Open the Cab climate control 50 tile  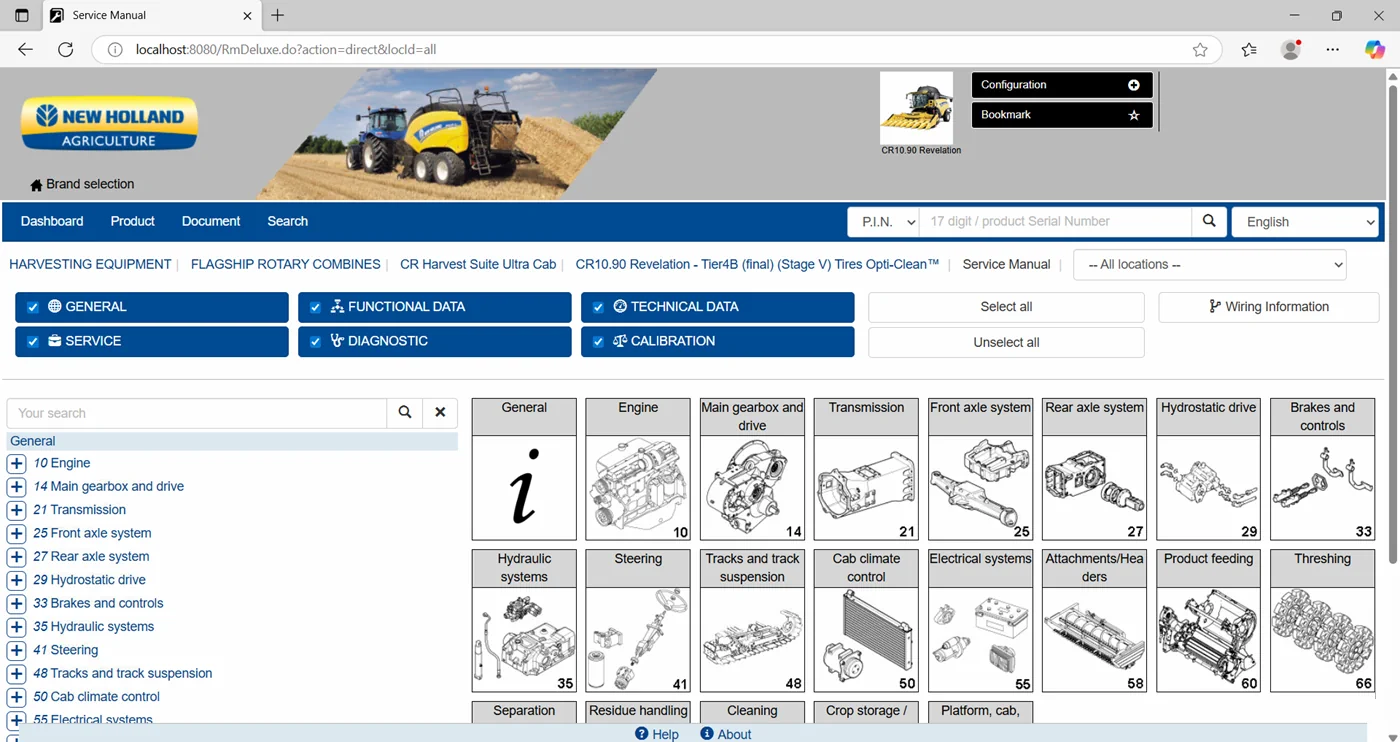coord(866,621)
